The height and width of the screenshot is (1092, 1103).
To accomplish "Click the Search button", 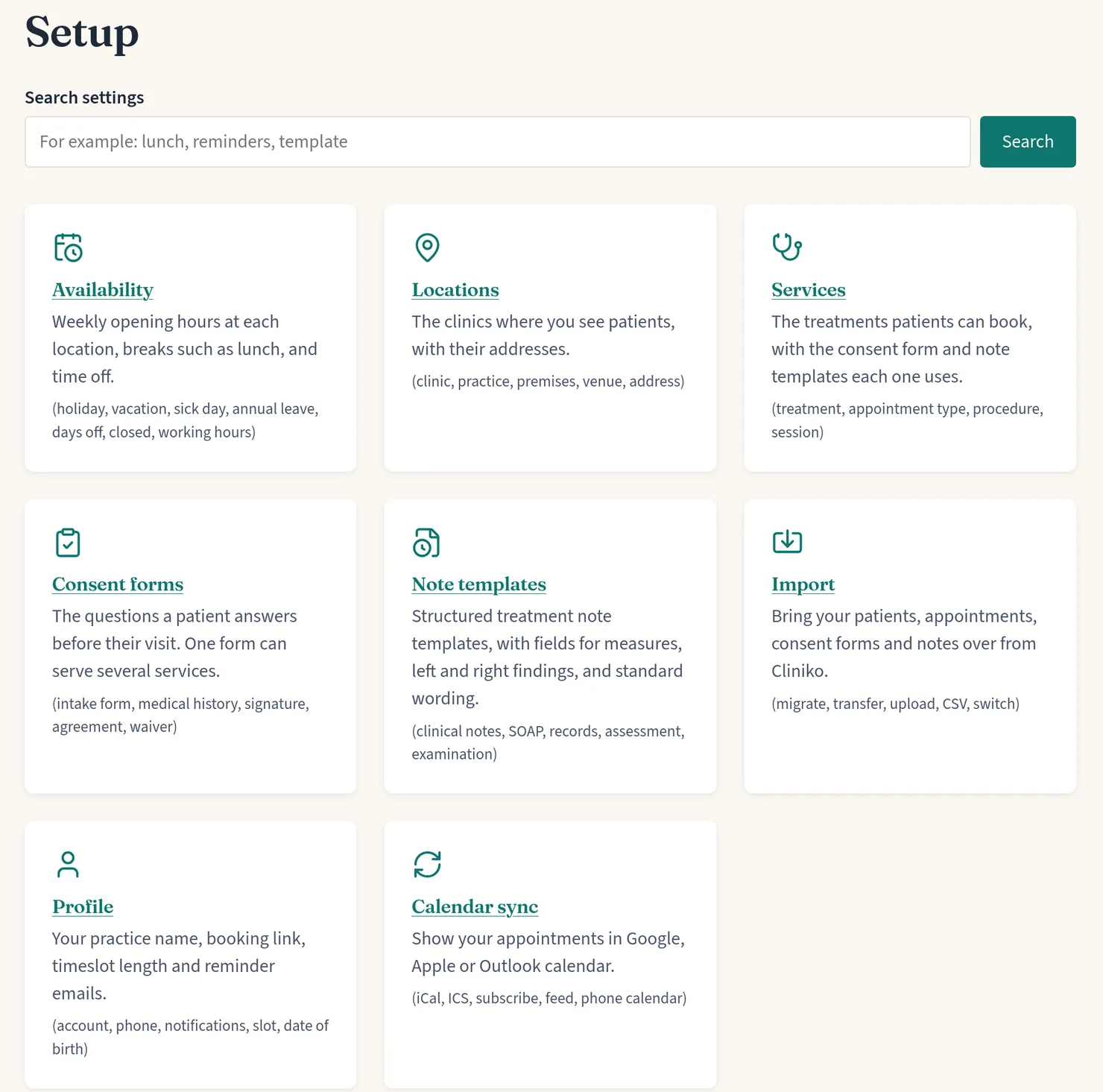I will click(1028, 142).
